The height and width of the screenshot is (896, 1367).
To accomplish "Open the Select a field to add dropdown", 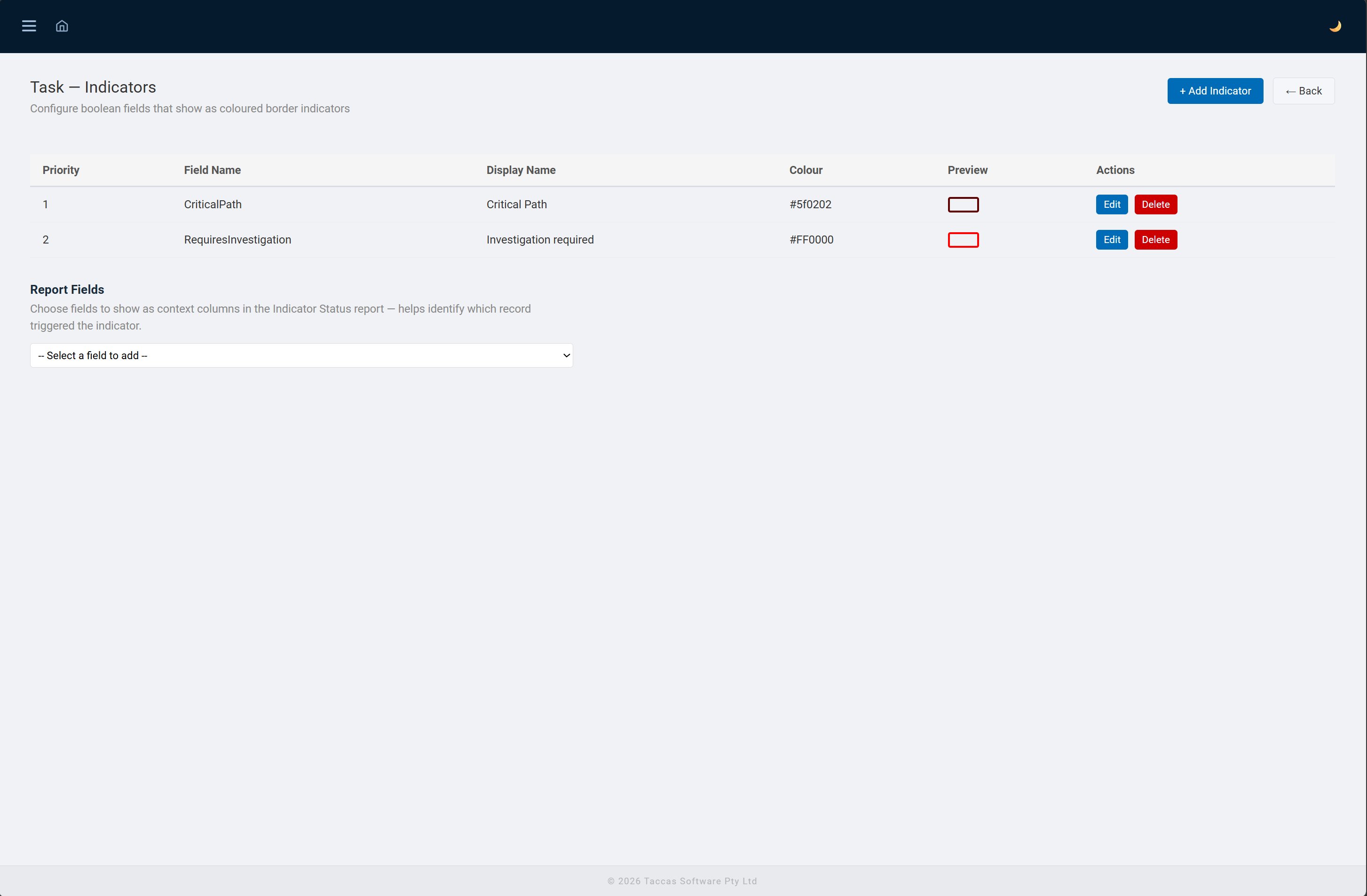I will (301, 355).
